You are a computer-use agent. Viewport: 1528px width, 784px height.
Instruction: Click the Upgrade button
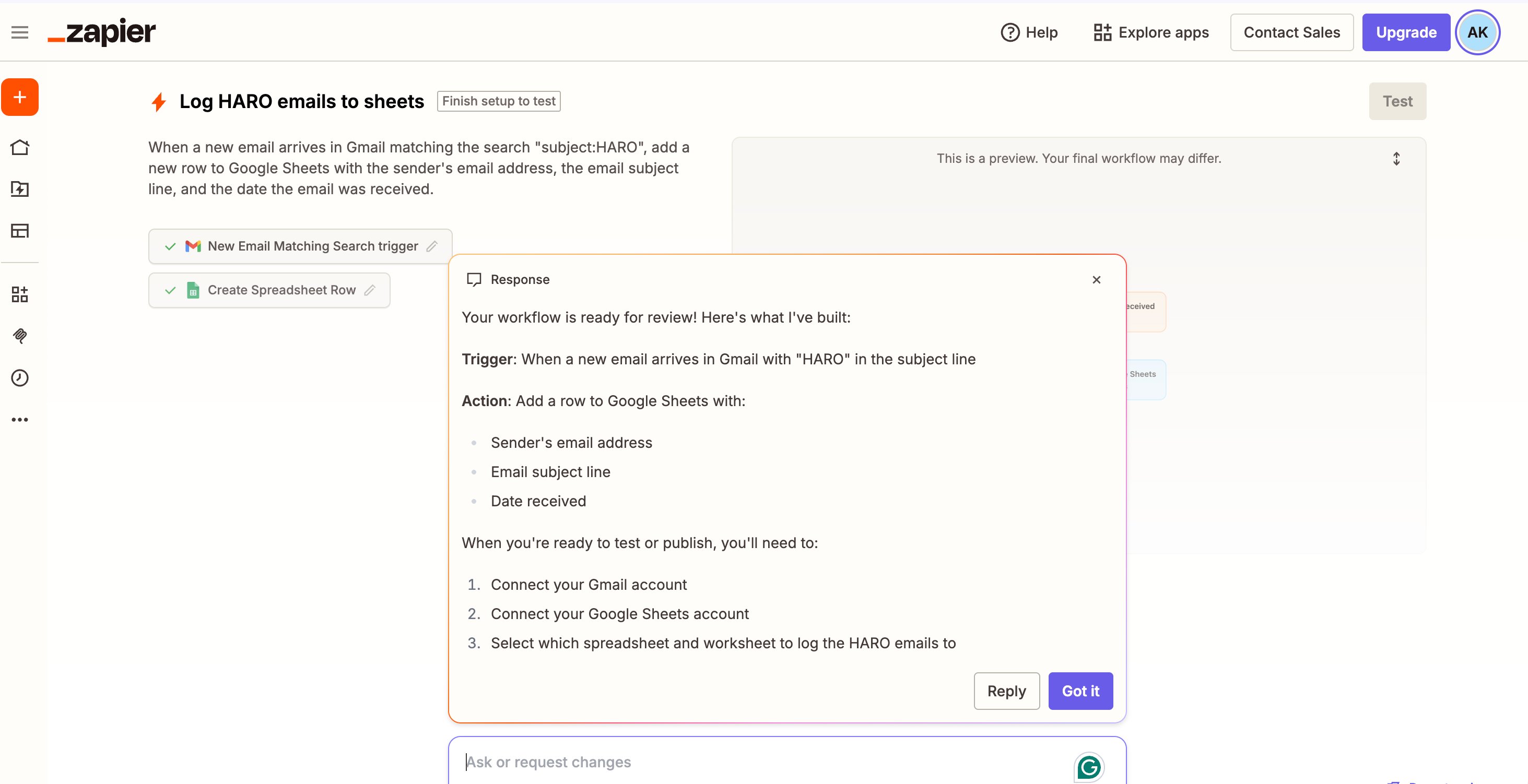pyautogui.click(x=1406, y=32)
